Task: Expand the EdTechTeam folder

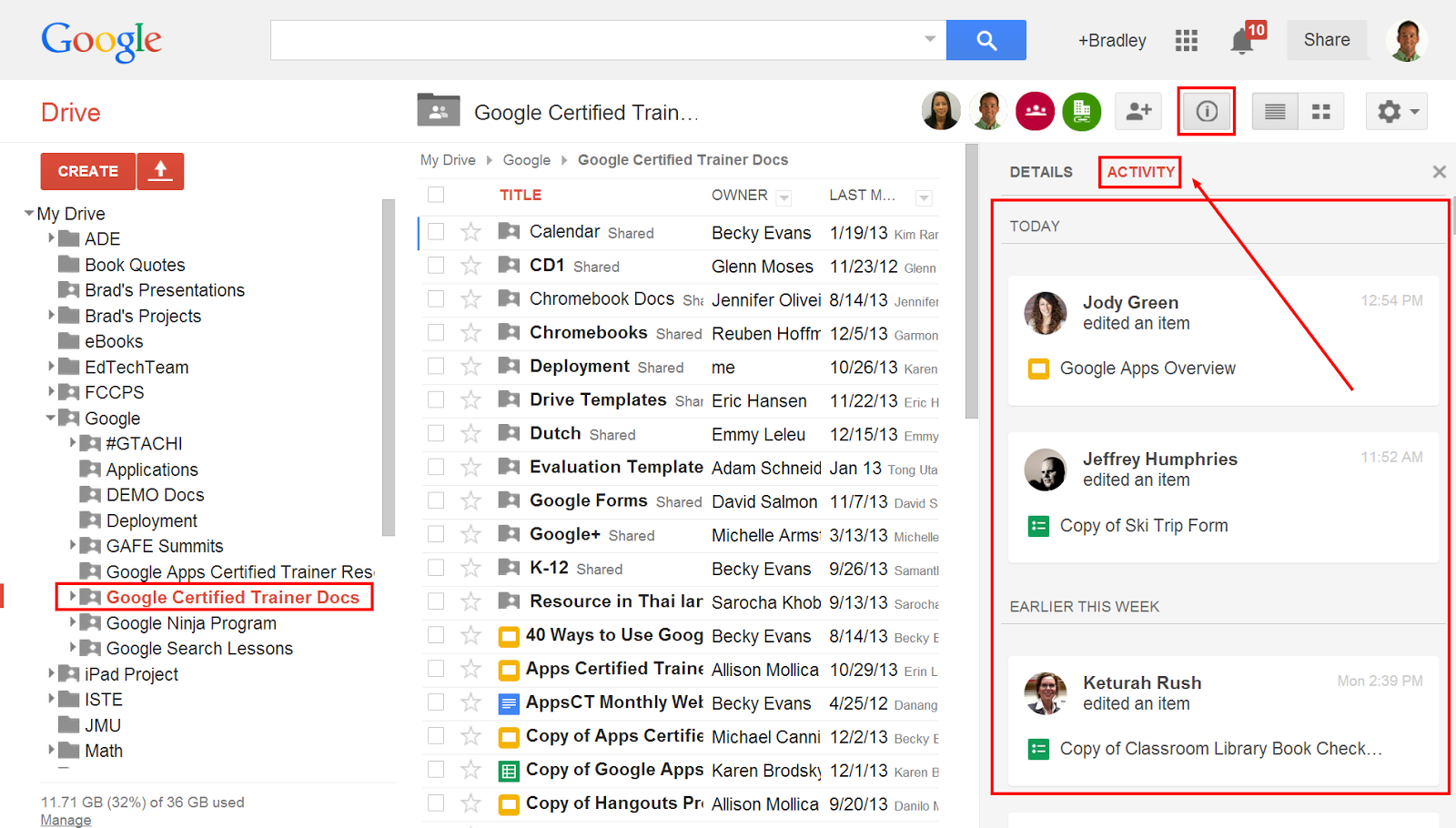Action: coord(51,367)
